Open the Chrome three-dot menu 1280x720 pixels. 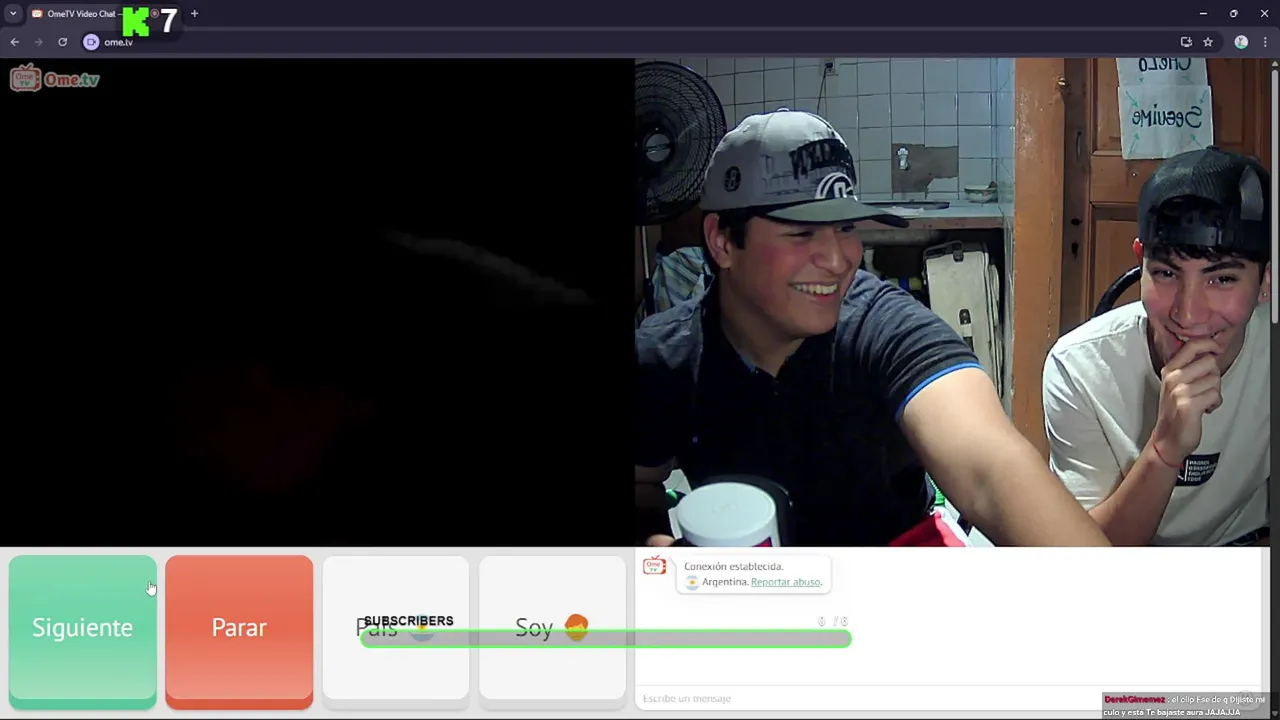[1265, 42]
